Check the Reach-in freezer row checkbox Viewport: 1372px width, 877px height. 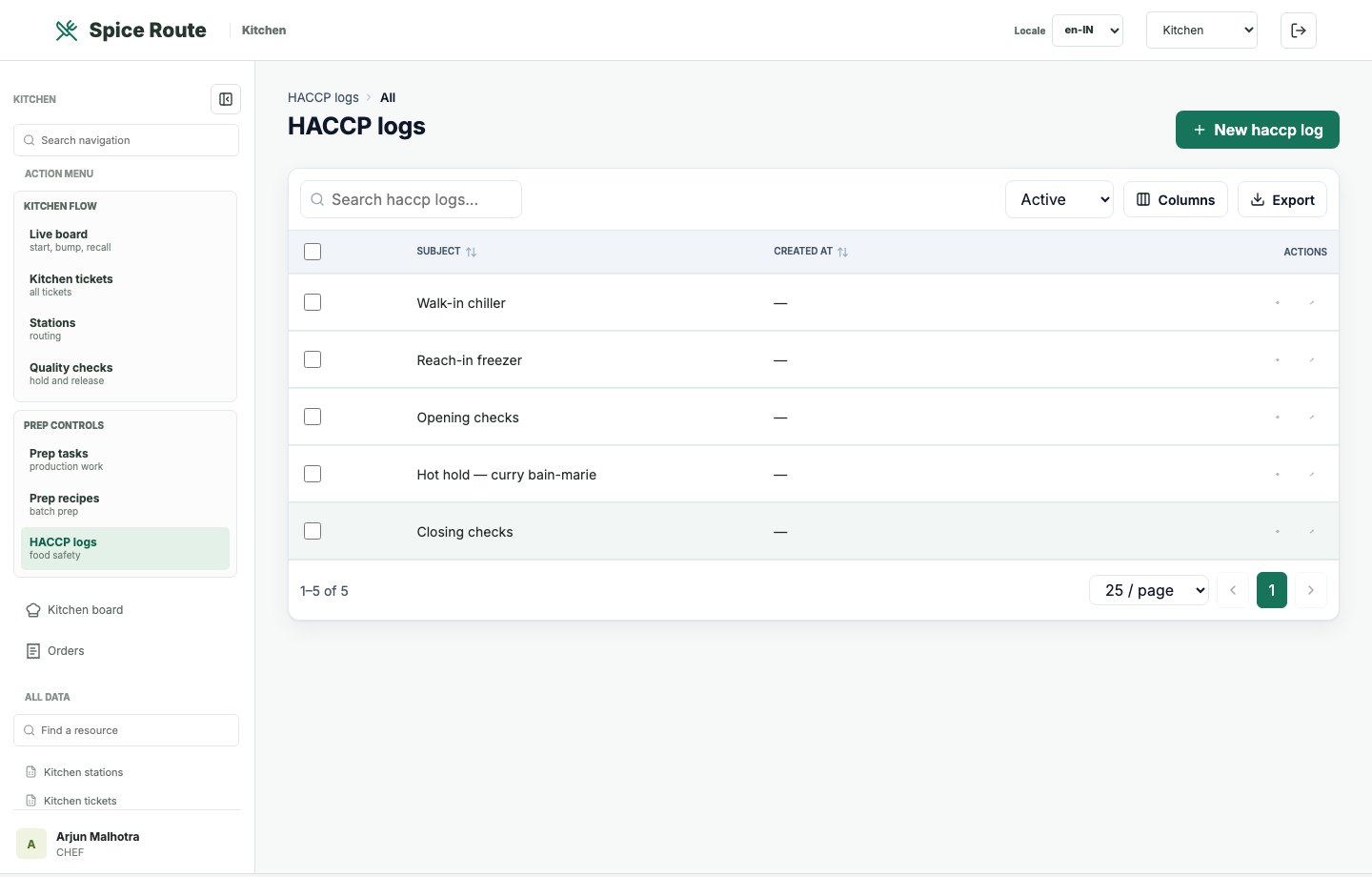[313, 359]
